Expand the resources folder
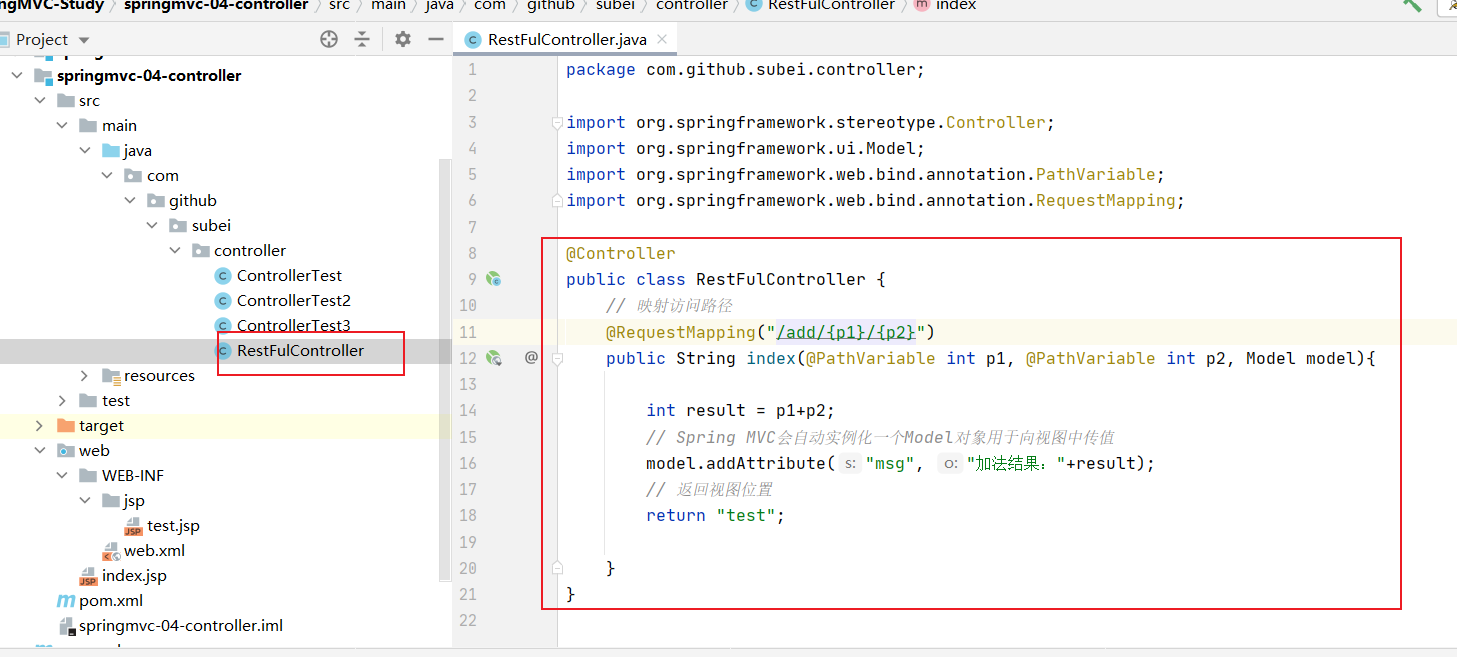The width and height of the screenshot is (1457, 657). (x=85, y=376)
